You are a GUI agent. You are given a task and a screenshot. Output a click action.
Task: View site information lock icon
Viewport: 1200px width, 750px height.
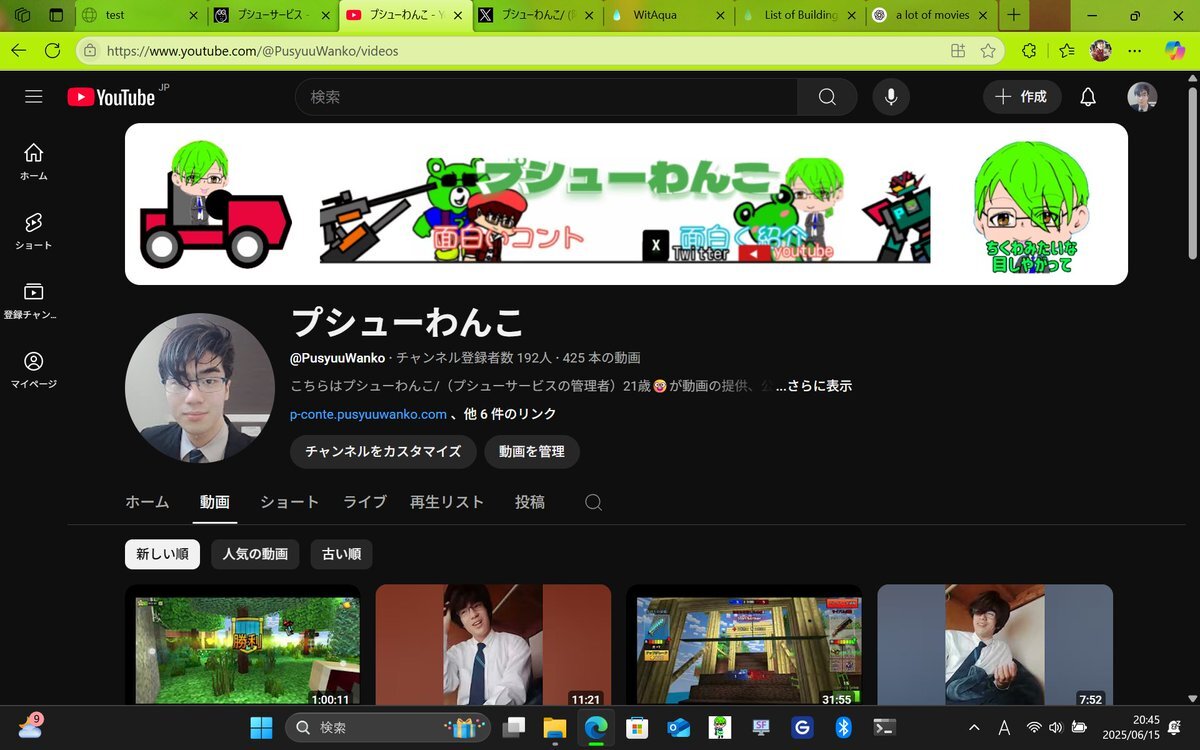(90, 51)
